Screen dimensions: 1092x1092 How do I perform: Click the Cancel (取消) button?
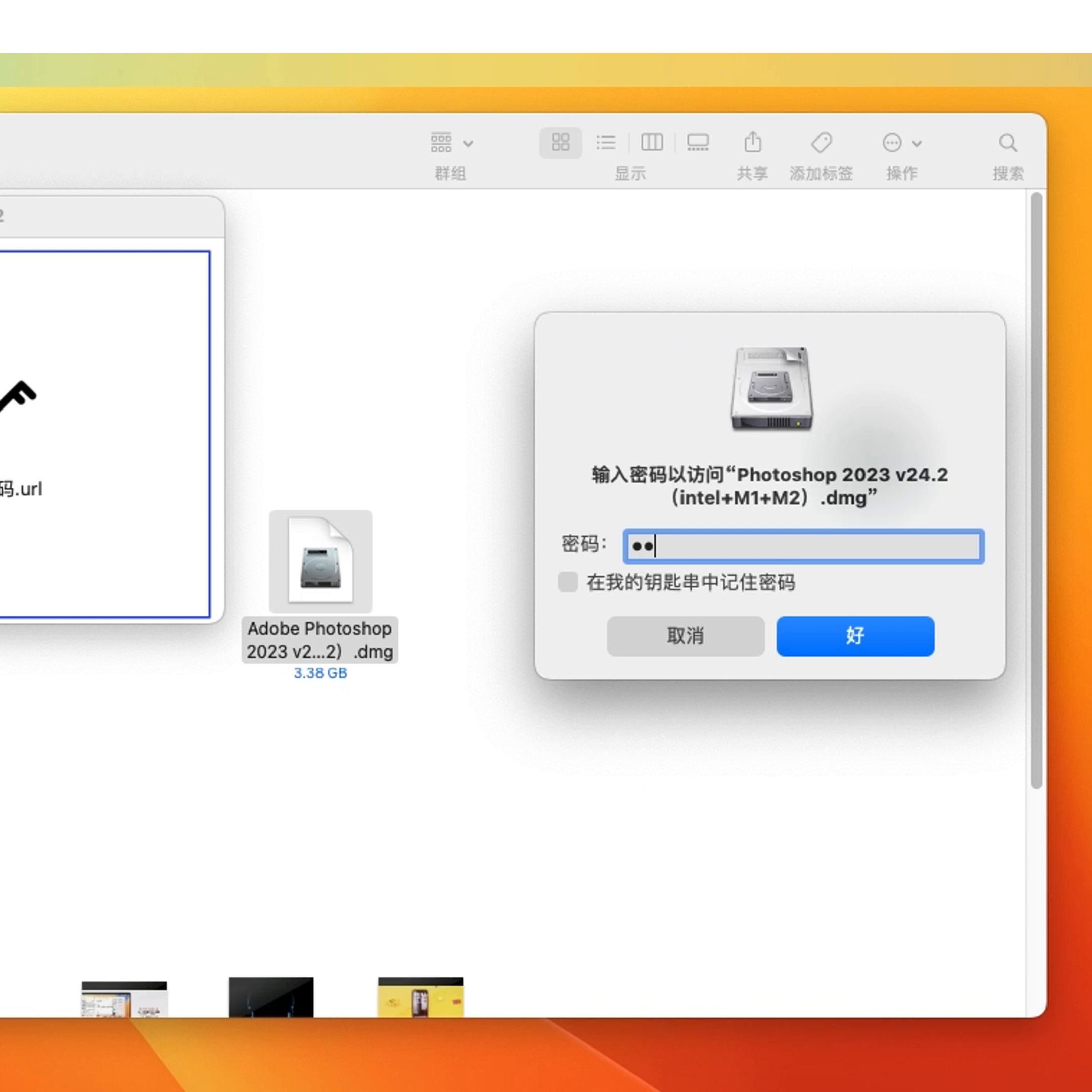tap(686, 636)
